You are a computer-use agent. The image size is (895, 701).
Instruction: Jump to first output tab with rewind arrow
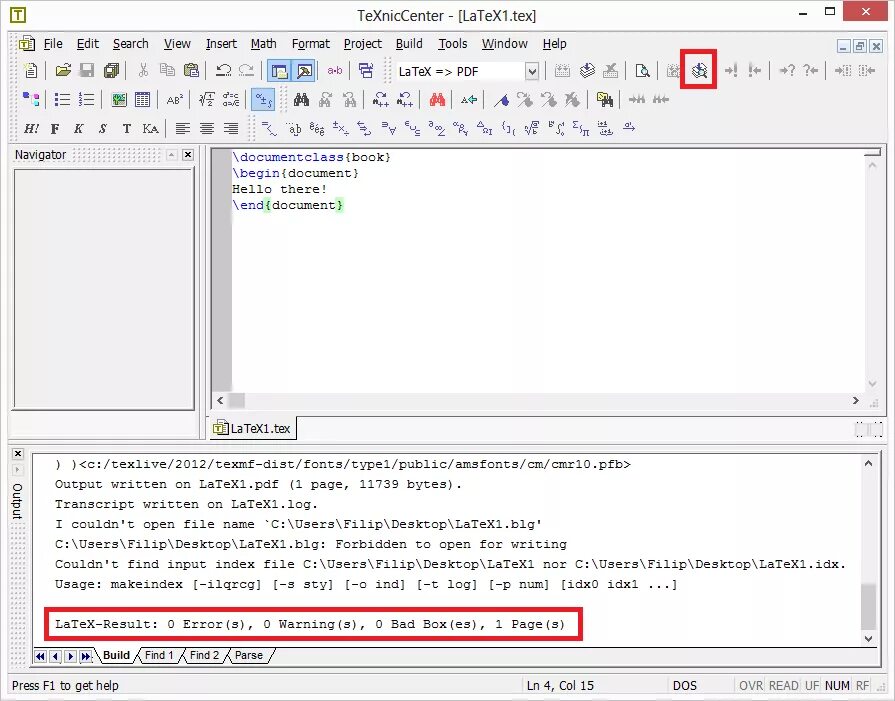(x=40, y=656)
